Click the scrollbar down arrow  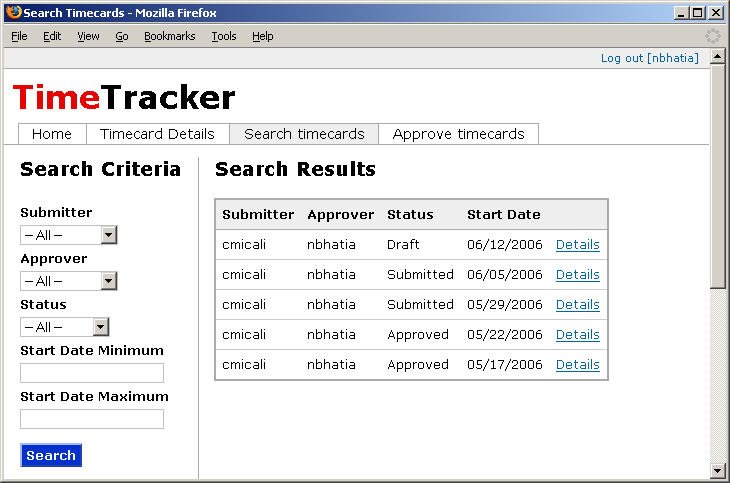[x=717, y=471]
